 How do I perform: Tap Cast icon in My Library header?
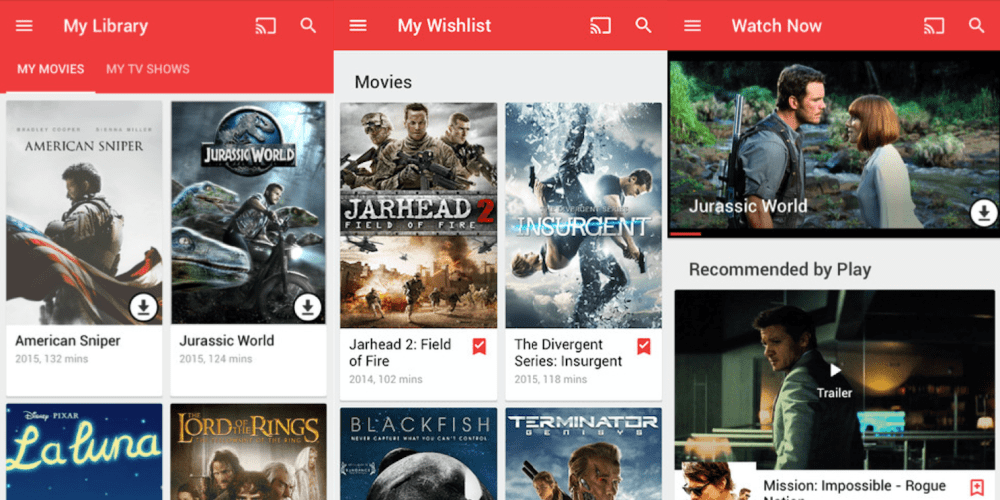[266, 26]
